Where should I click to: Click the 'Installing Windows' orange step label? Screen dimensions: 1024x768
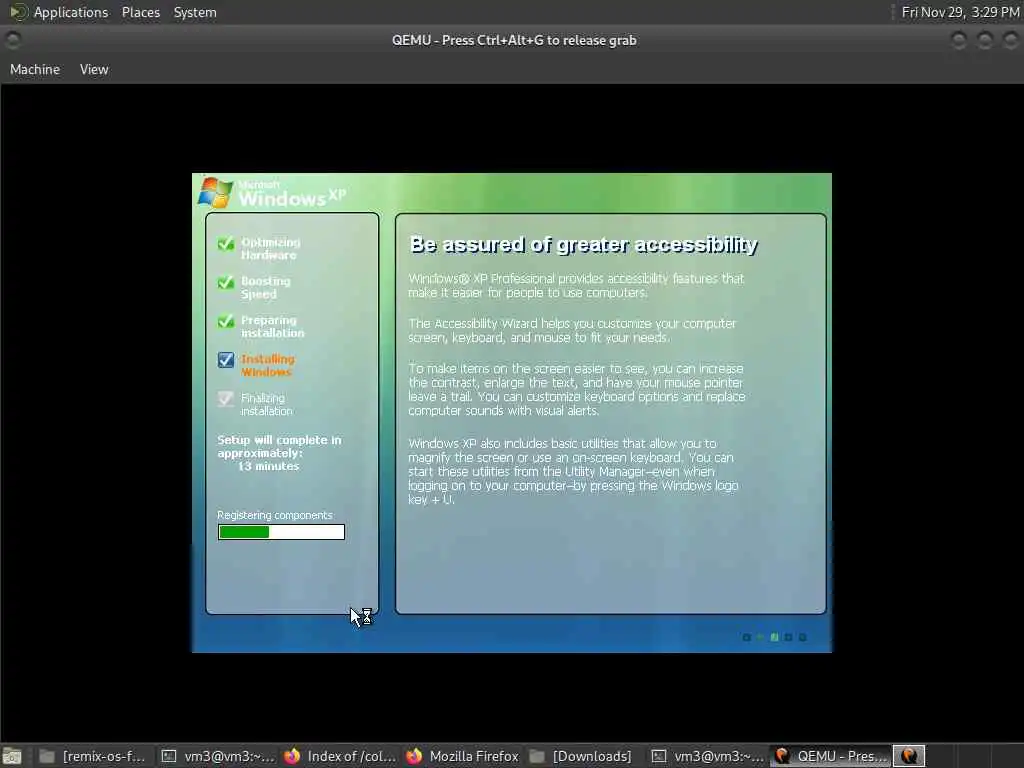point(268,365)
